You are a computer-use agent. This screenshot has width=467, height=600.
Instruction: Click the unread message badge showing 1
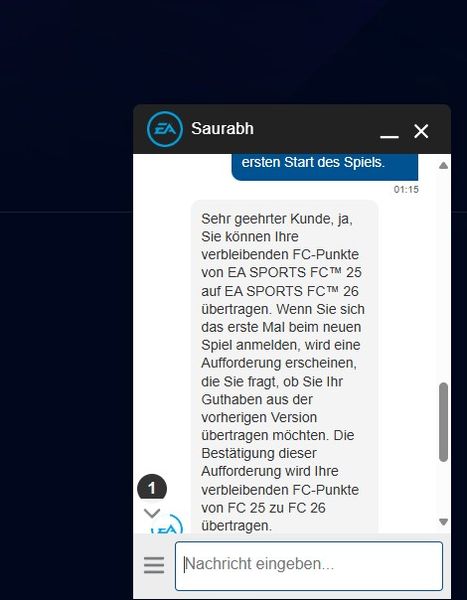[152, 488]
